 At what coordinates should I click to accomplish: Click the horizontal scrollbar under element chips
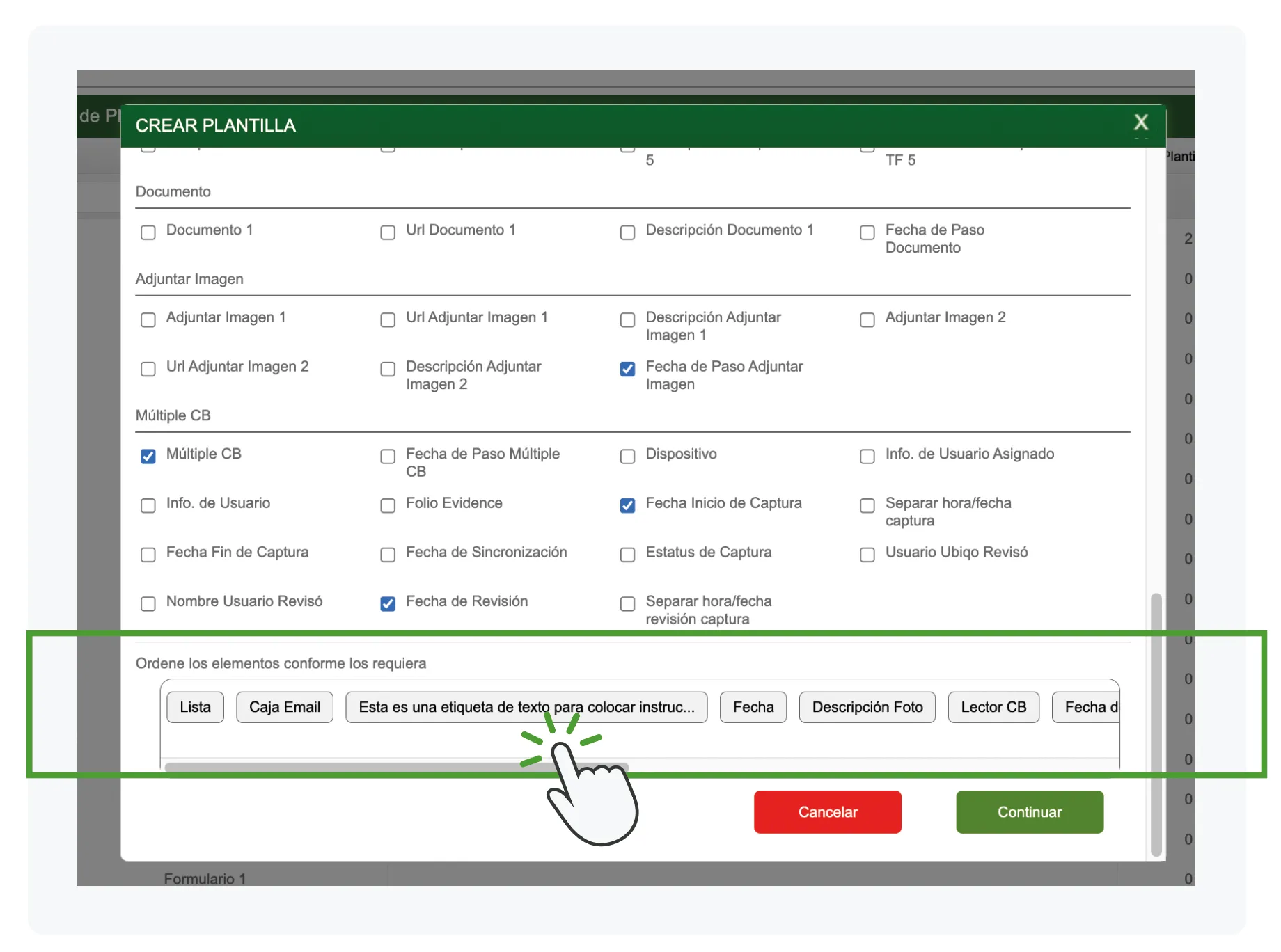397,767
